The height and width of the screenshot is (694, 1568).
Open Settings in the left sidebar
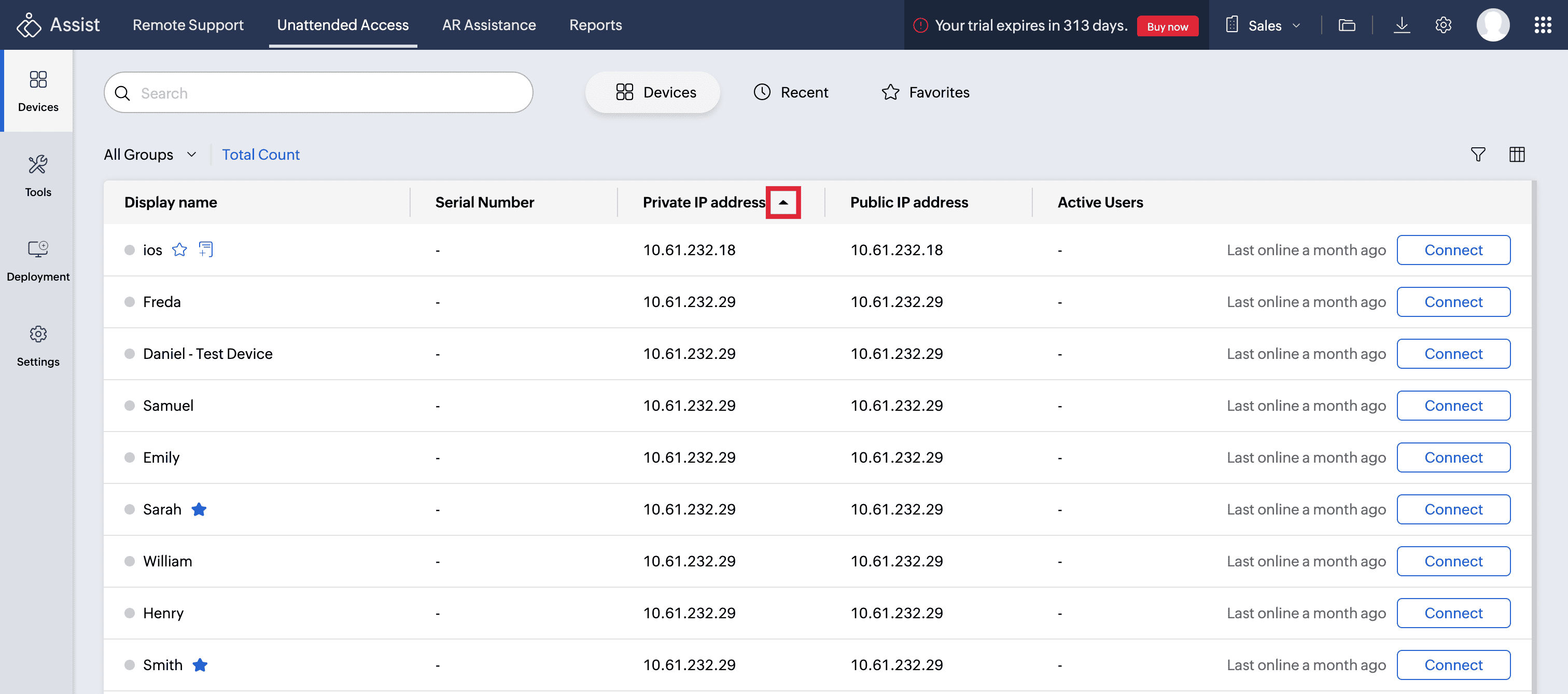(x=38, y=345)
